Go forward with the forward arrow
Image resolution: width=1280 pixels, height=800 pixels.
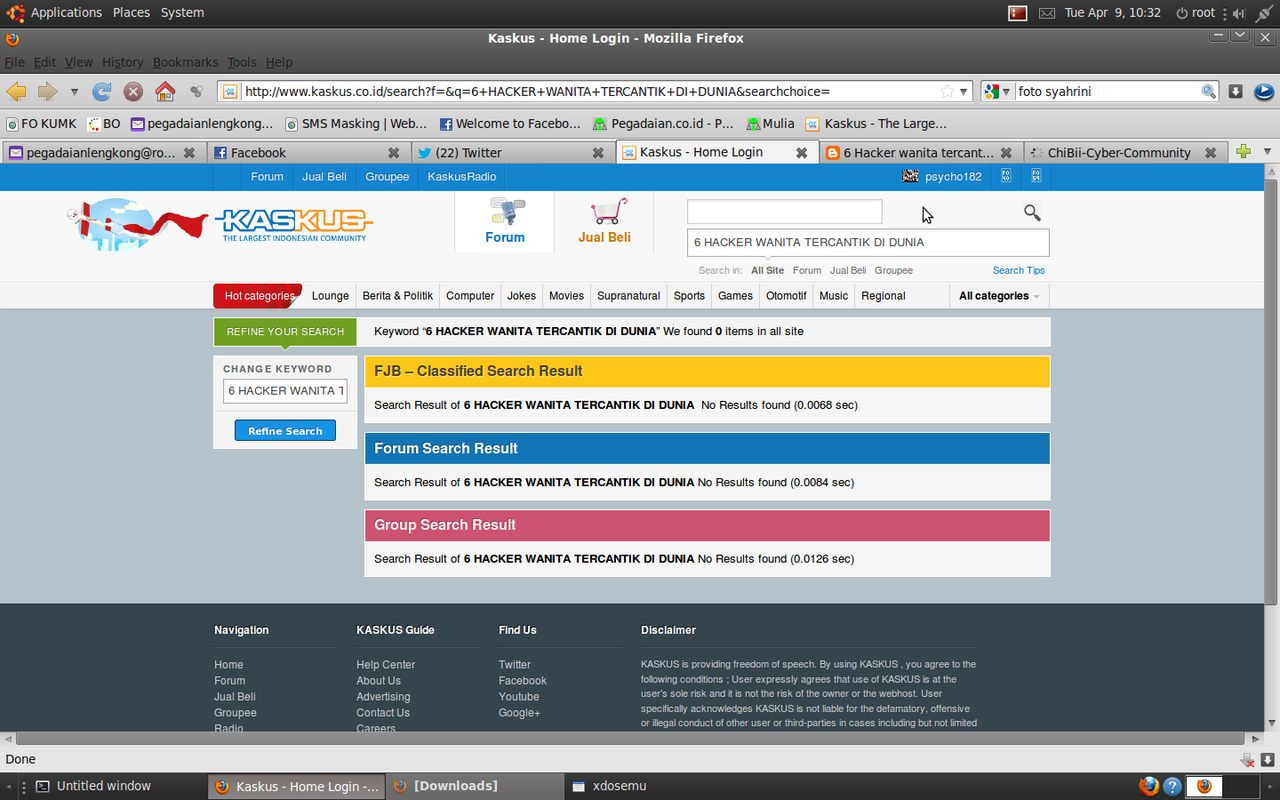47,91
